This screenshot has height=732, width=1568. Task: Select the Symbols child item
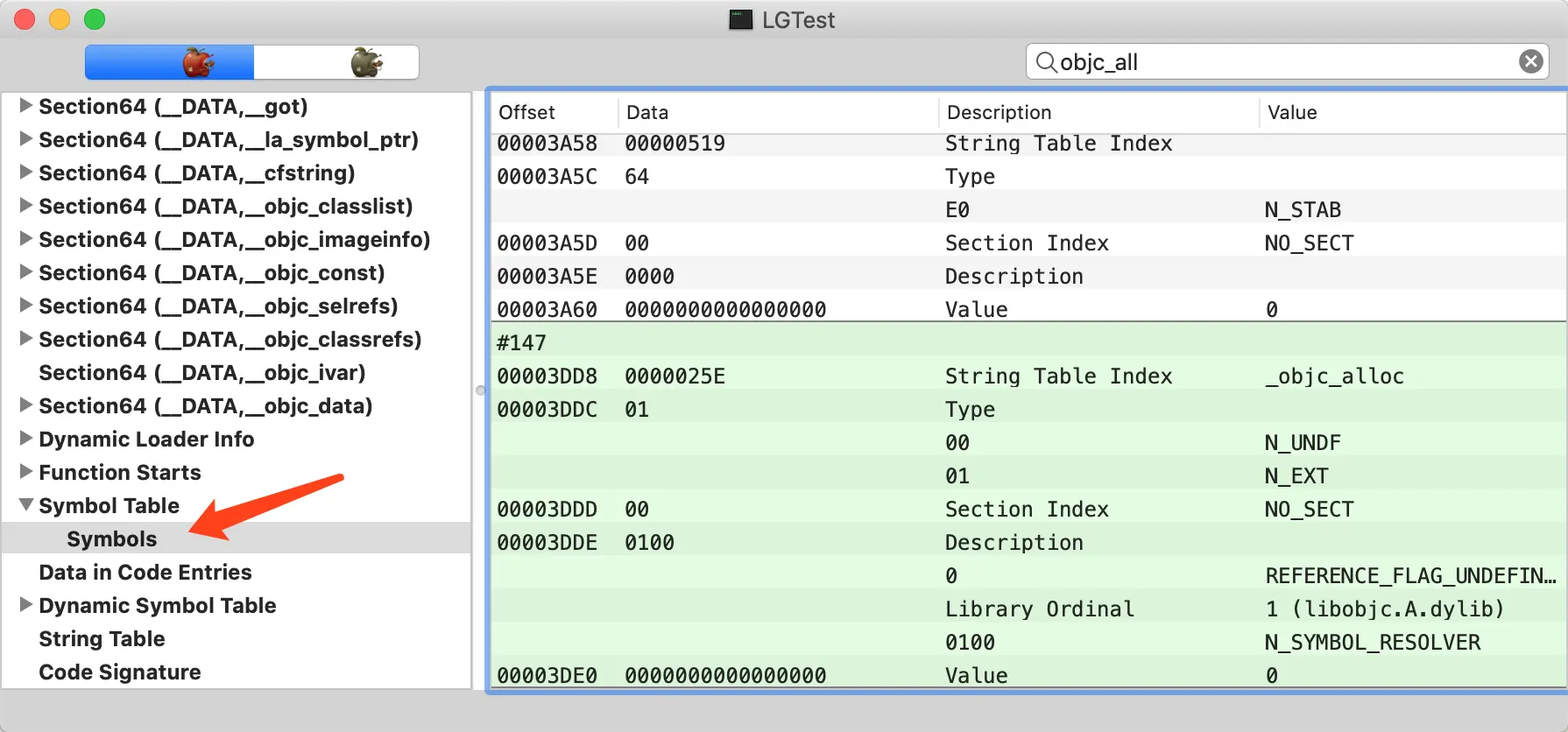[x=112, y=539]
